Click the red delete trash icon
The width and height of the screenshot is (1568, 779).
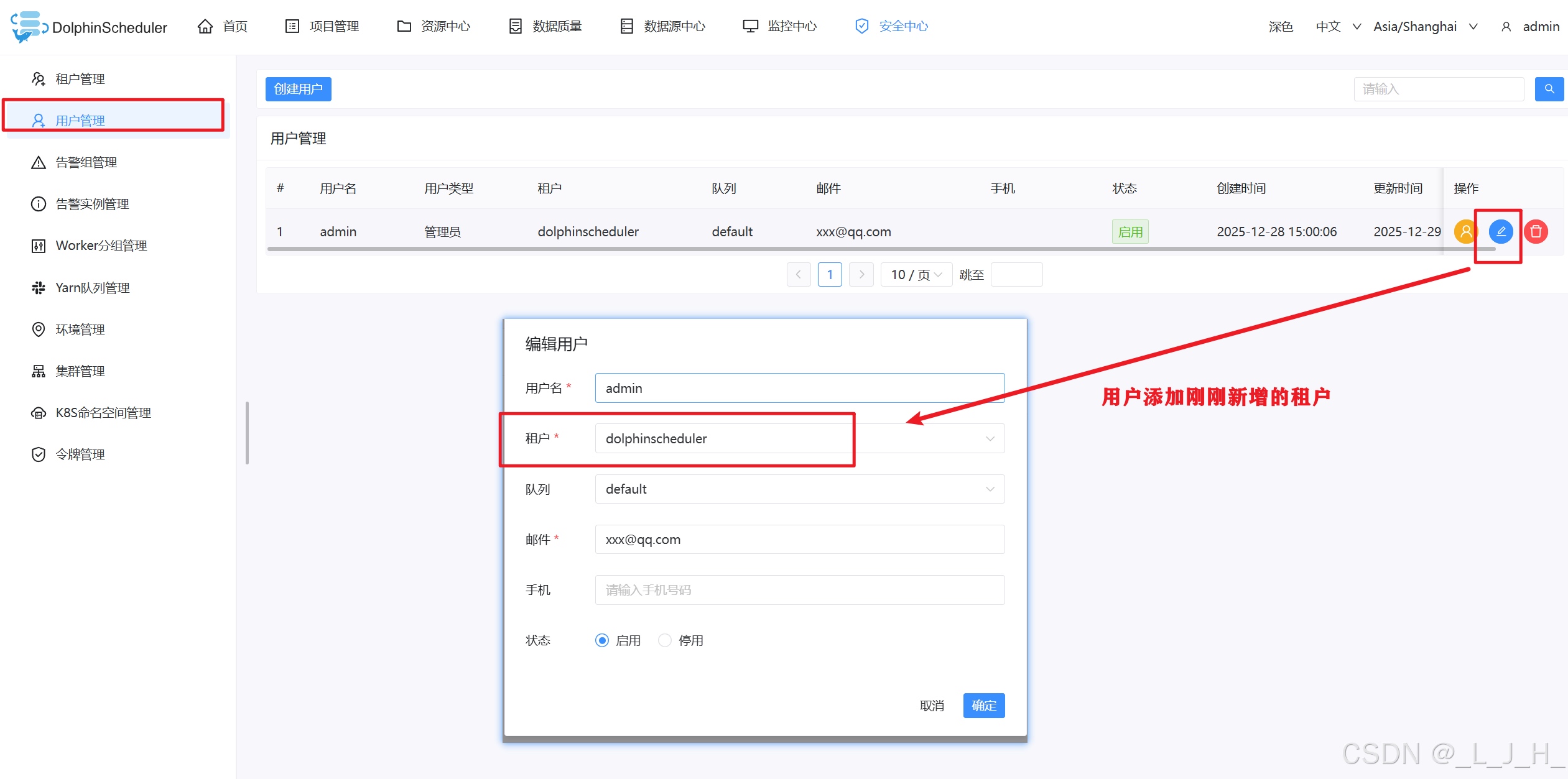[1536, 231]
